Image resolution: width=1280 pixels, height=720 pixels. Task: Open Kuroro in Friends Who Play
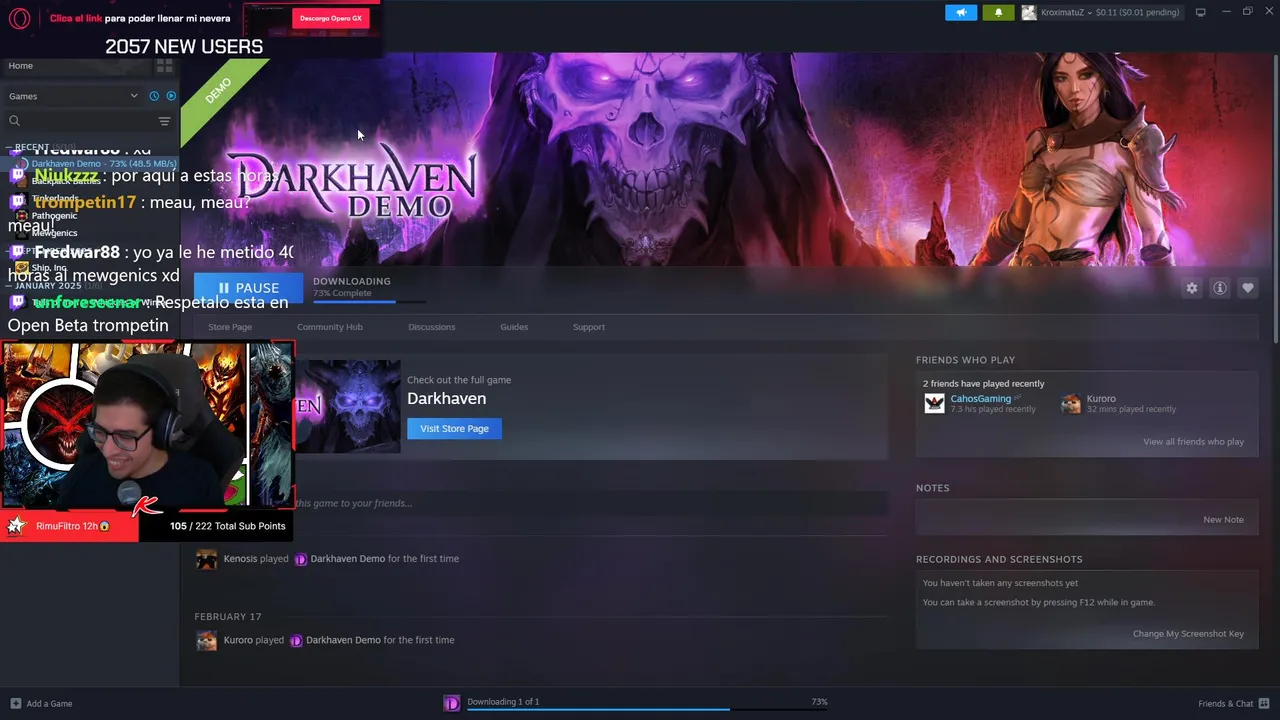point(1101,399)
